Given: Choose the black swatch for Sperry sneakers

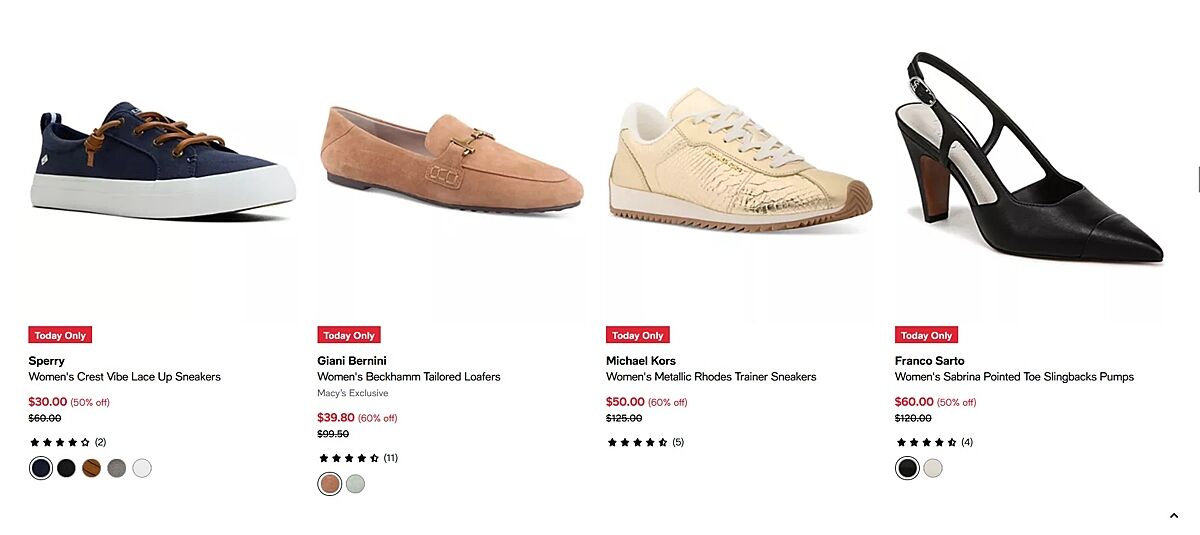Looking at the screenshot, I should pos(66,468).
